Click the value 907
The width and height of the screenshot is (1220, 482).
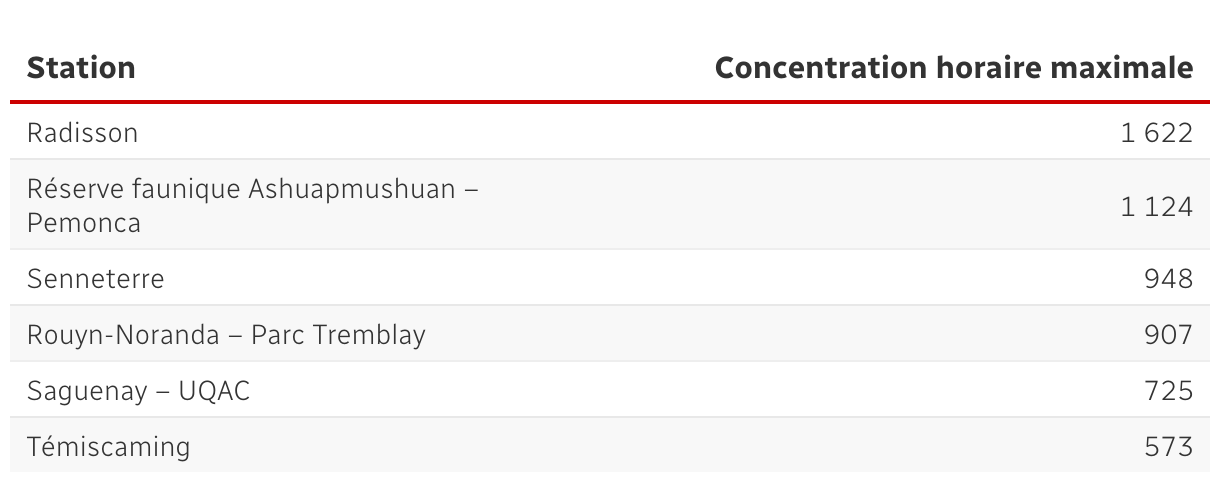point(1168,334)
